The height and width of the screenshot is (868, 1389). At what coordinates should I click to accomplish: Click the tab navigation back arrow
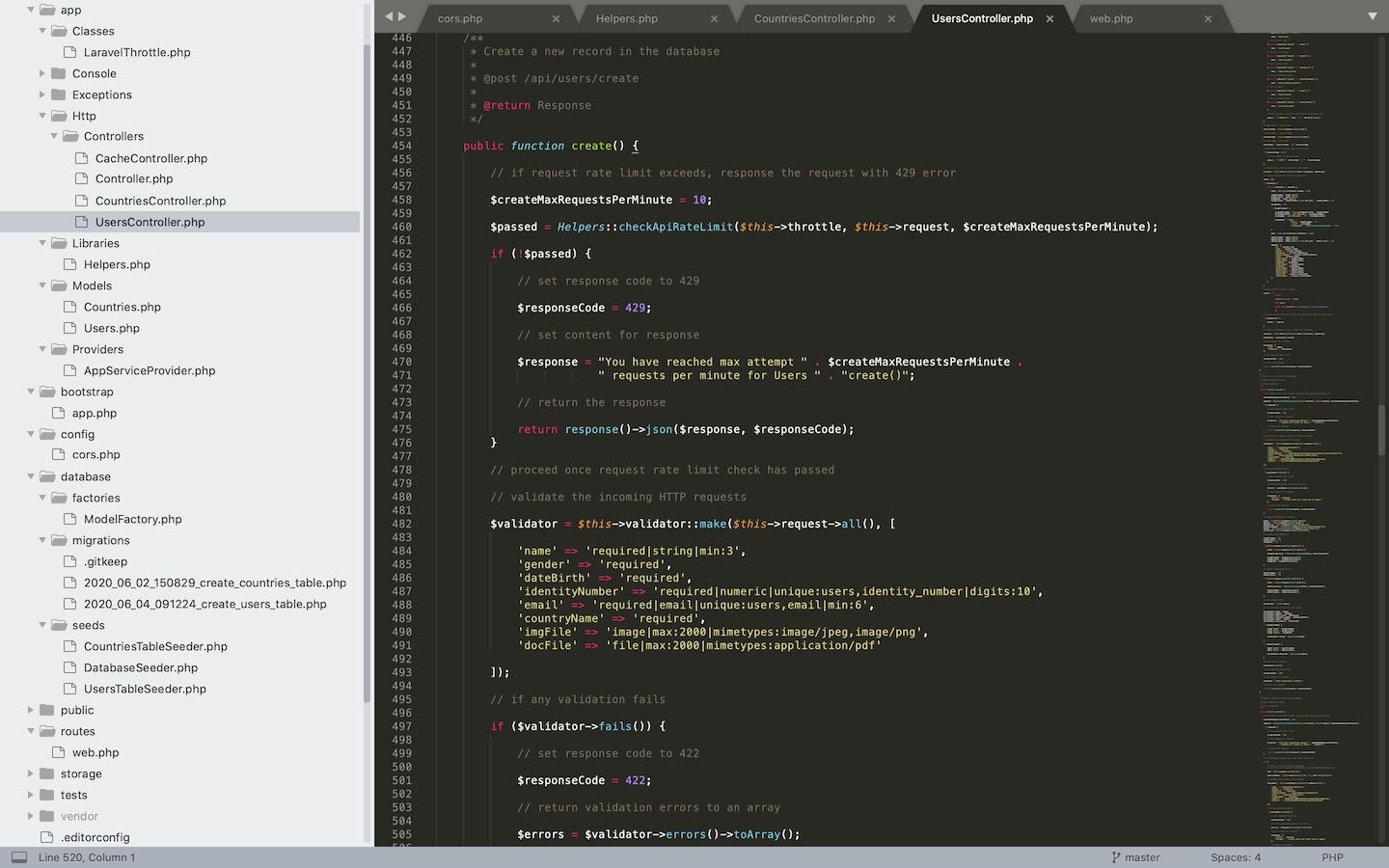(x=390, y=16)
